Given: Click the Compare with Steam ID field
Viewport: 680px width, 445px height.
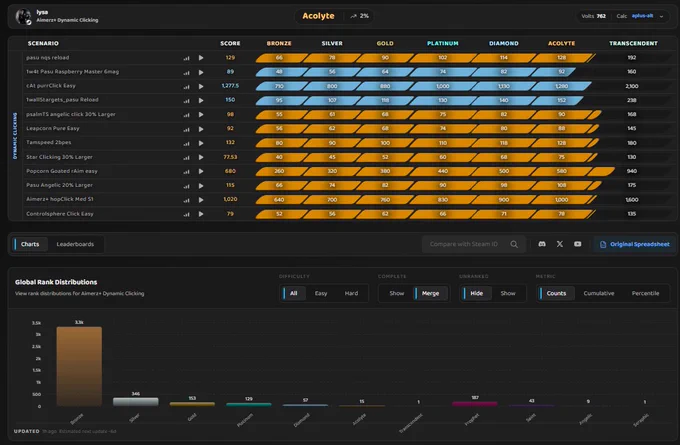Looking at the screenshot, I should pyautogui.click(x=464, y=244).
